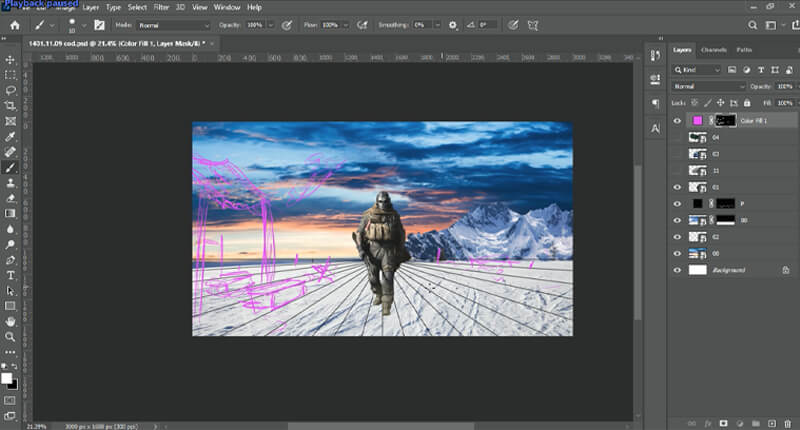Open smoothing options gear icon
Screen dimensions: 800x430
453,25
